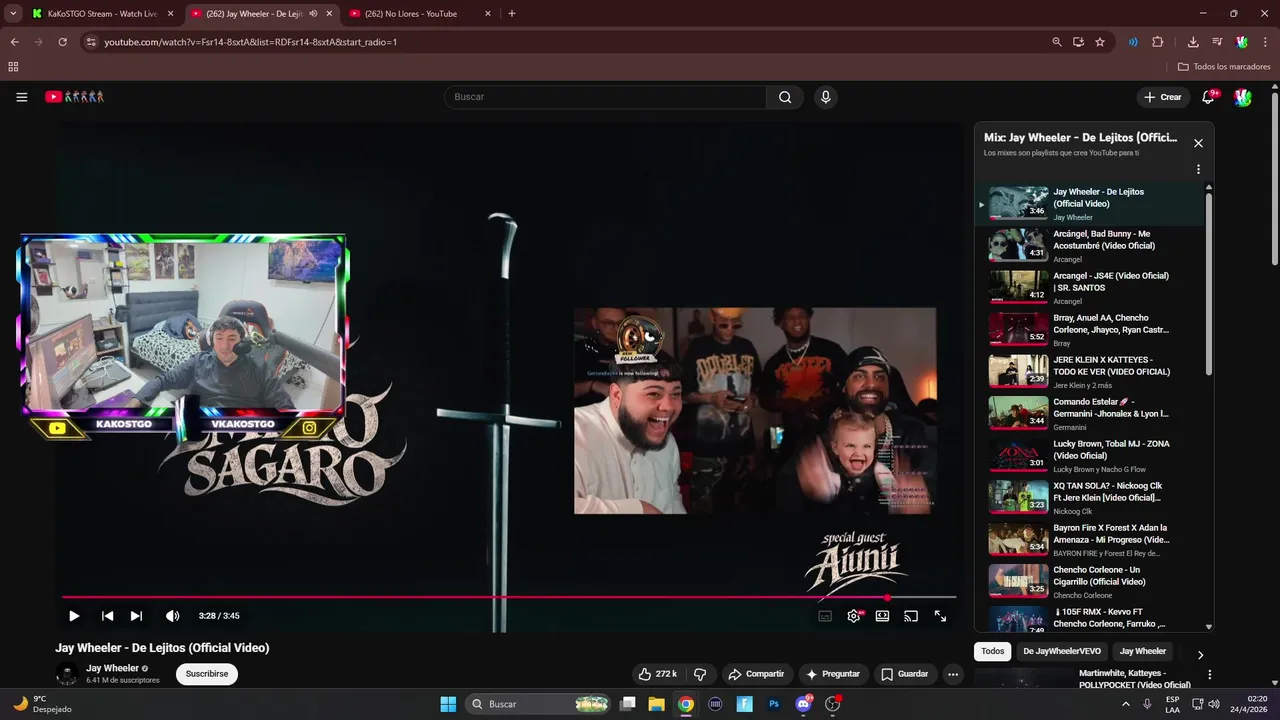
Task: Open Chrome tab search dropdown arrow
Action: [13, 14]
